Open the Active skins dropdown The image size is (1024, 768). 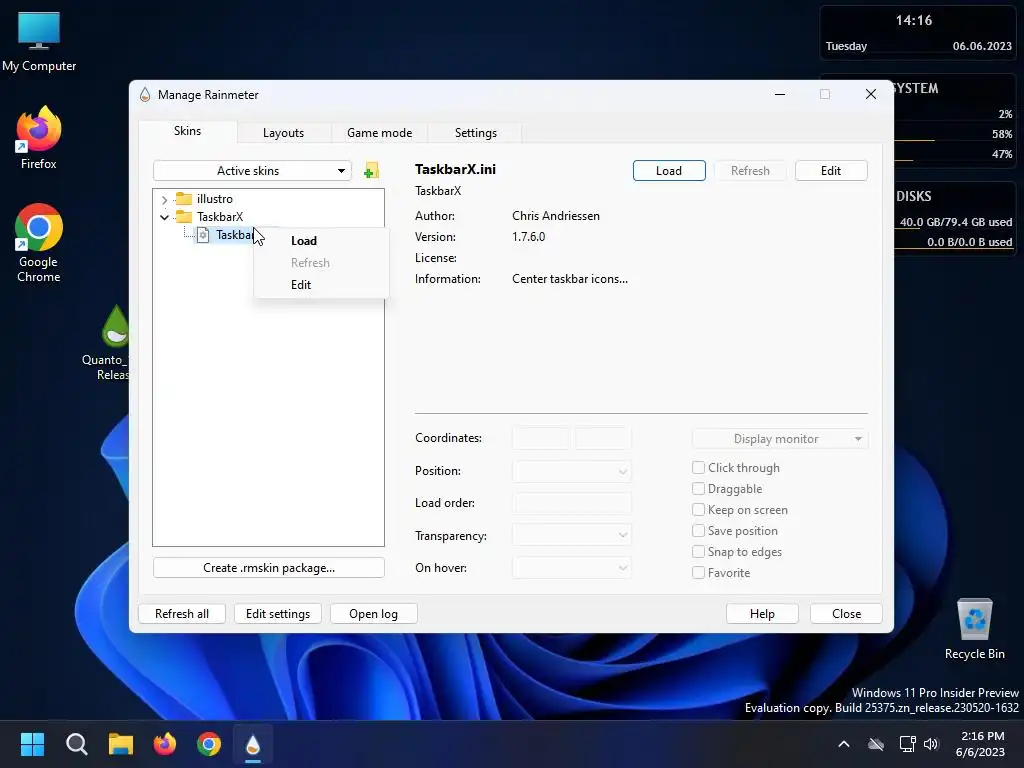coord(252,170)
